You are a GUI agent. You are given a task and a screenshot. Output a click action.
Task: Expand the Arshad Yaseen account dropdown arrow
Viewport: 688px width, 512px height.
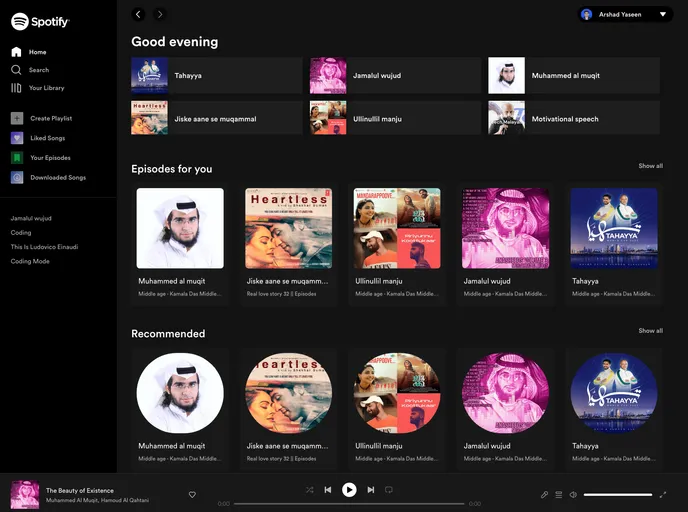[x=663, y=14]
